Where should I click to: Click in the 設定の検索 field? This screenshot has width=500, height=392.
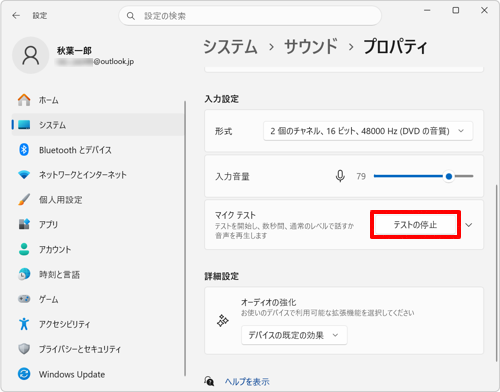point(250,16)
